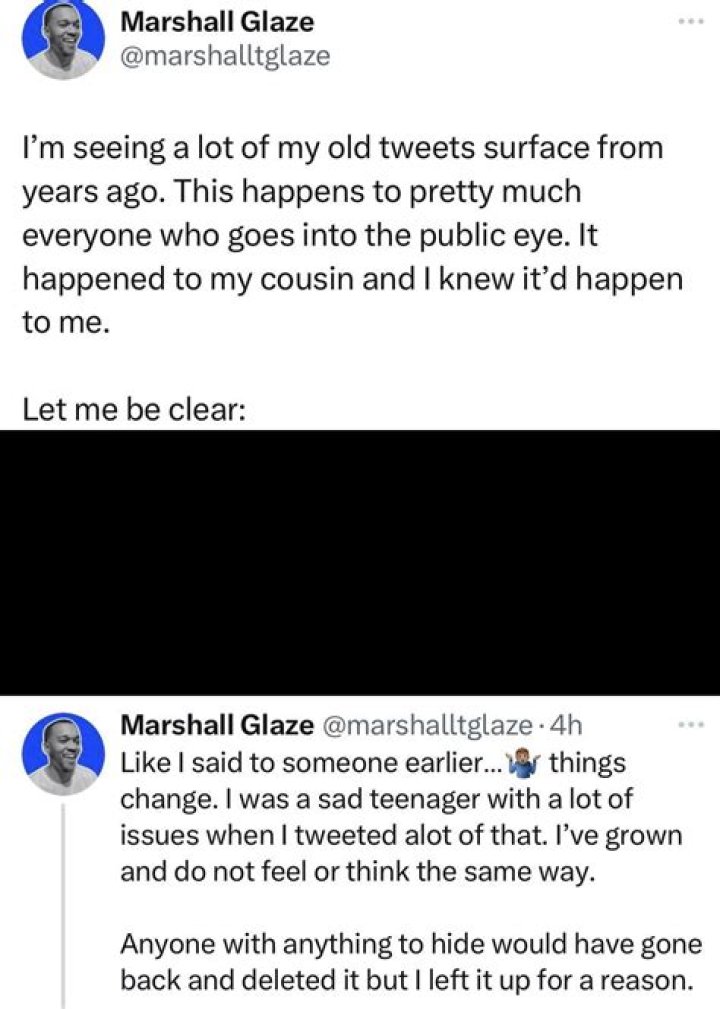The width and height of the screenshot is (720, 1009).
Task: Open the reply tweet's profile avatar
Action: pos(63,753)
